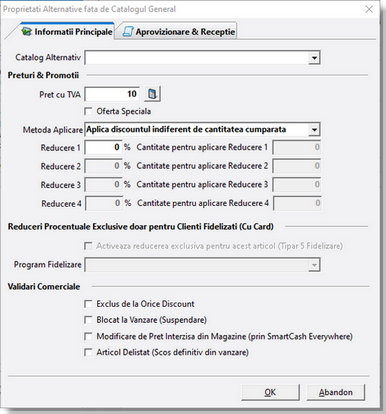The width and height of the screenshot is (386, 414).
Task: Click Cantitate pentru aplicare Reducere 3 field
Action: [297, 185]
